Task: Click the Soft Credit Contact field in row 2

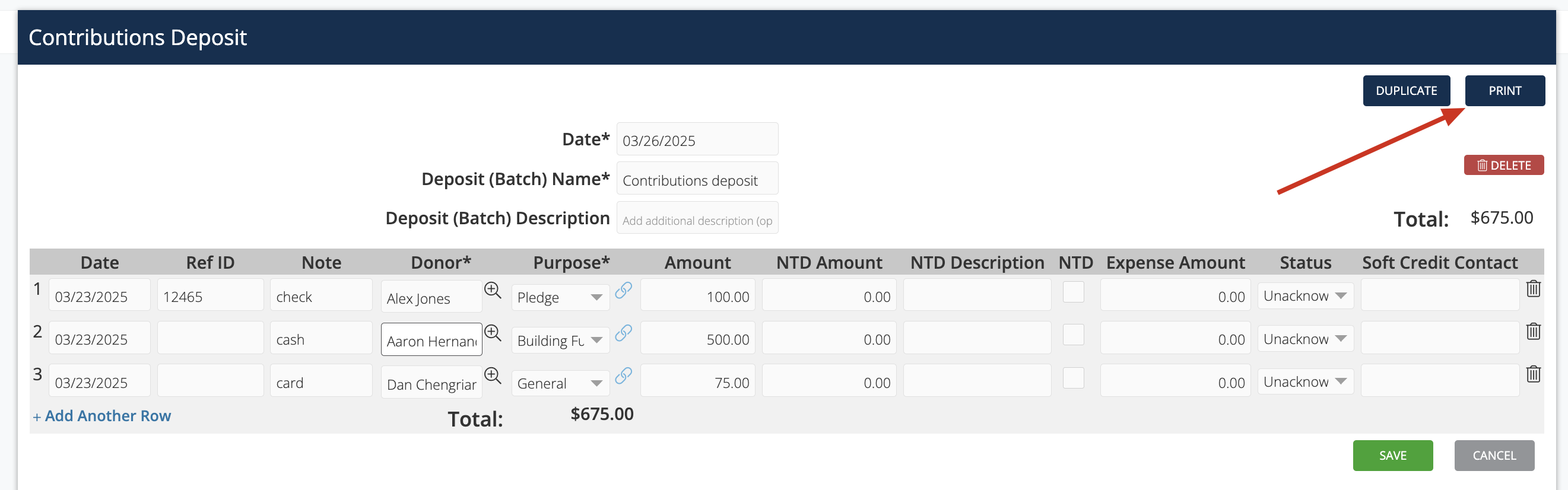Action: pos(1440,338)
